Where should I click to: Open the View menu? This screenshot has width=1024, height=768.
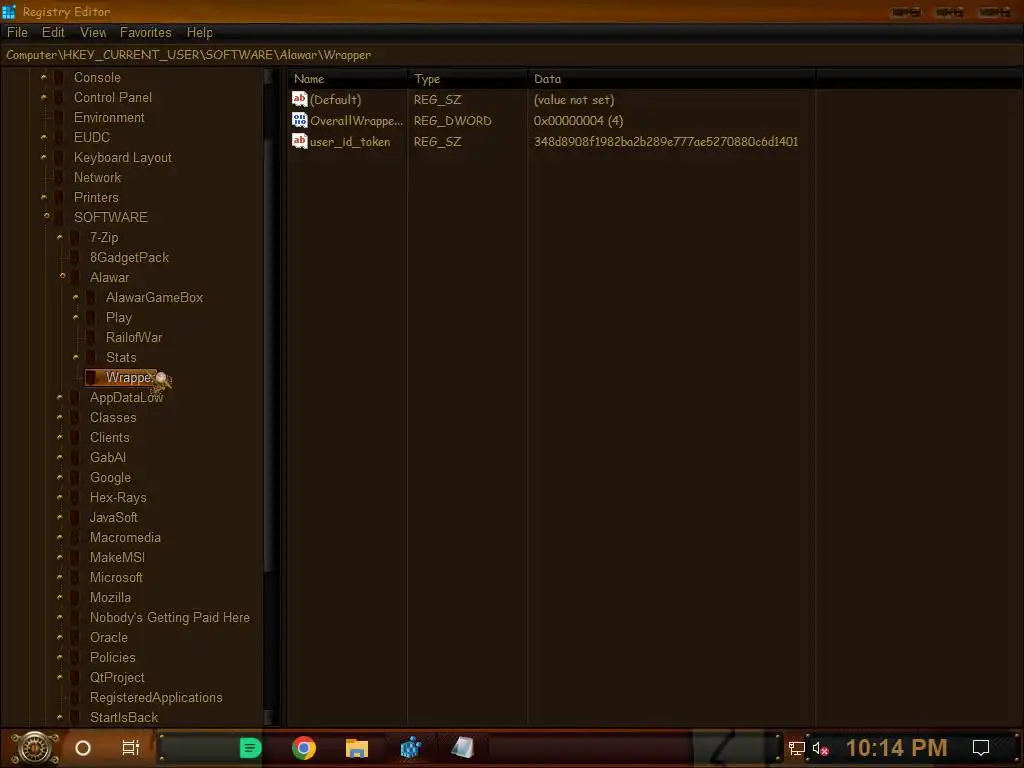point(93,33)
